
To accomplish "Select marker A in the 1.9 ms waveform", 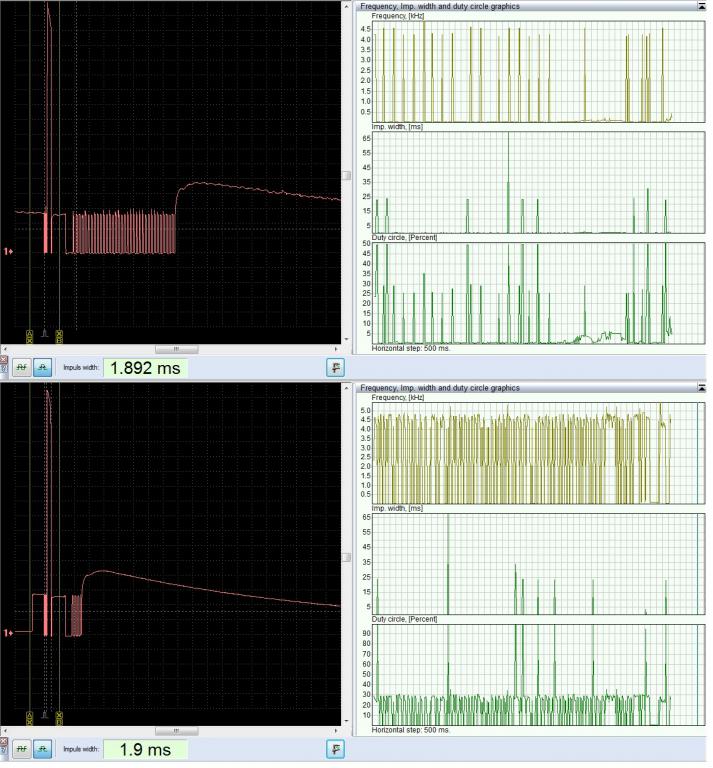I will point(29,718).
